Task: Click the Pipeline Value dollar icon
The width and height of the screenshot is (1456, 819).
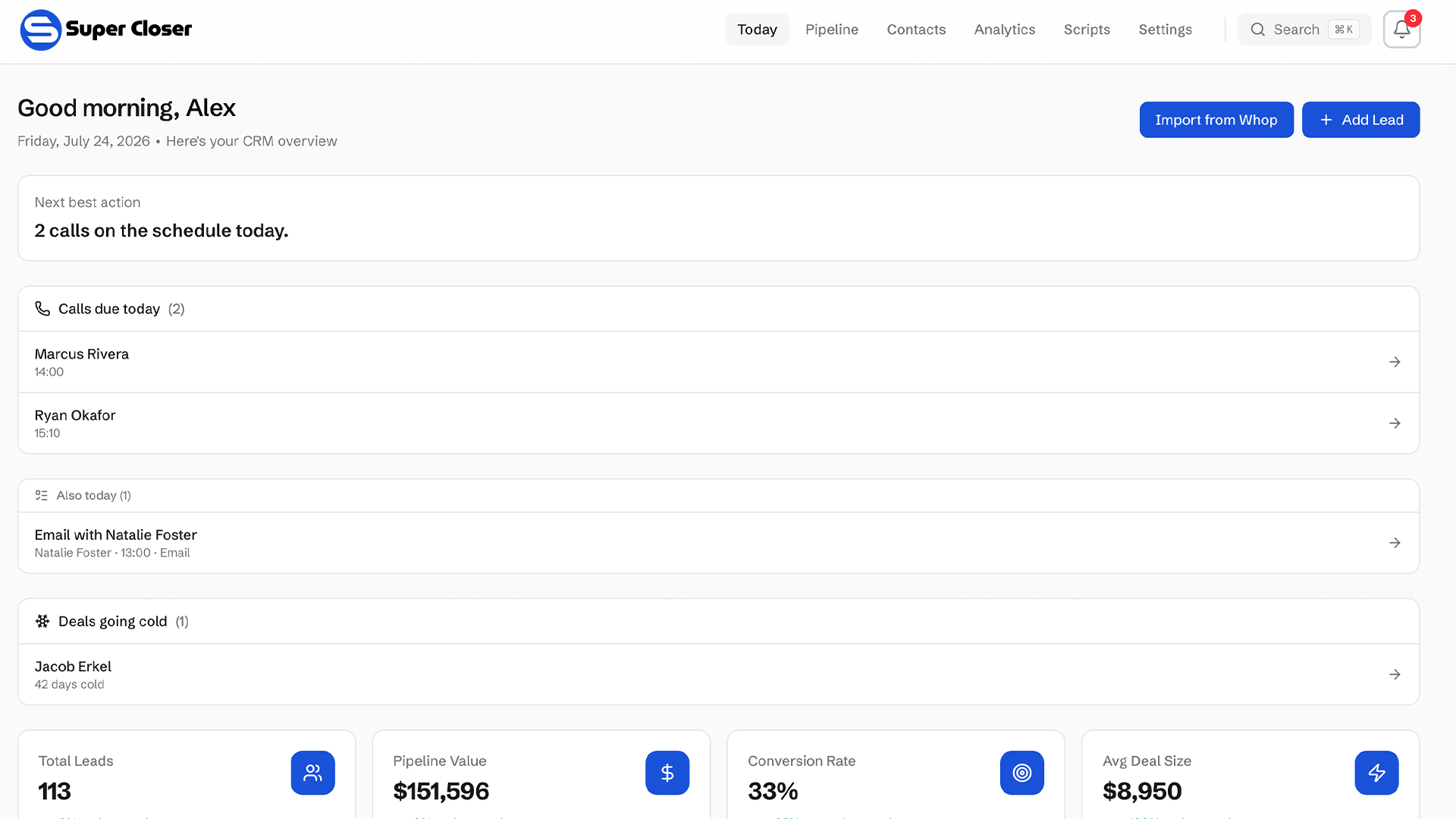Action: (x=667, y=773)
